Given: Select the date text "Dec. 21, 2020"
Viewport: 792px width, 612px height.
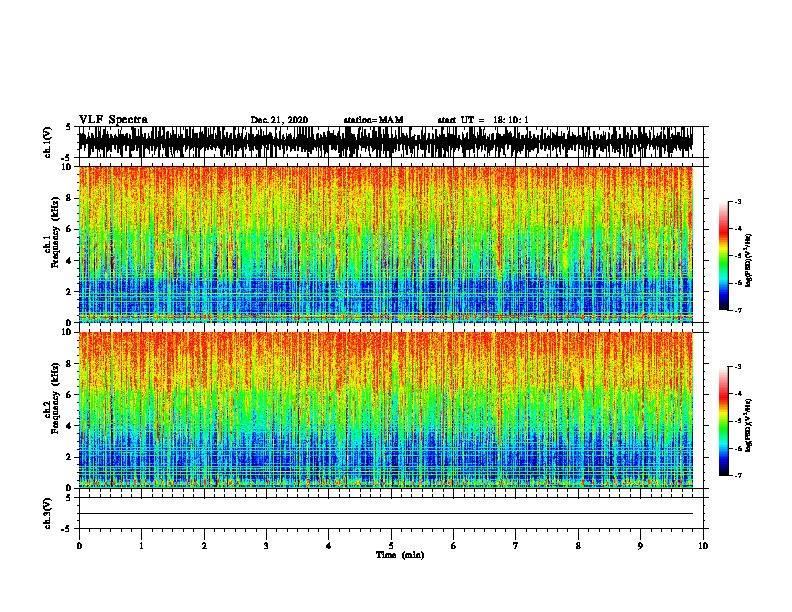Looking at the screenshot, I should click(x=279, y=120).
